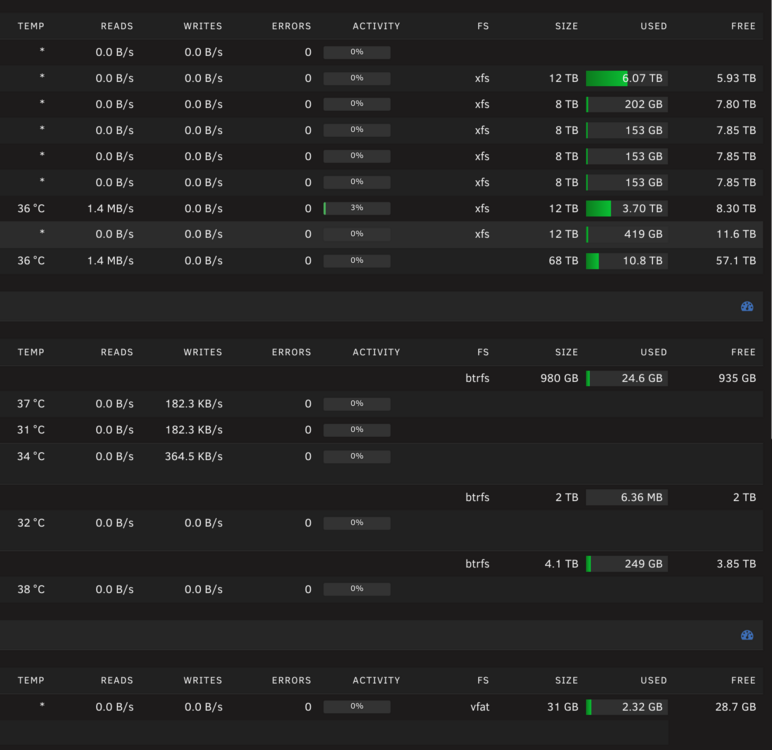Click the 38 °C temperature reading
This screenshot has width=772, height=750.
[x=31, y=589]
